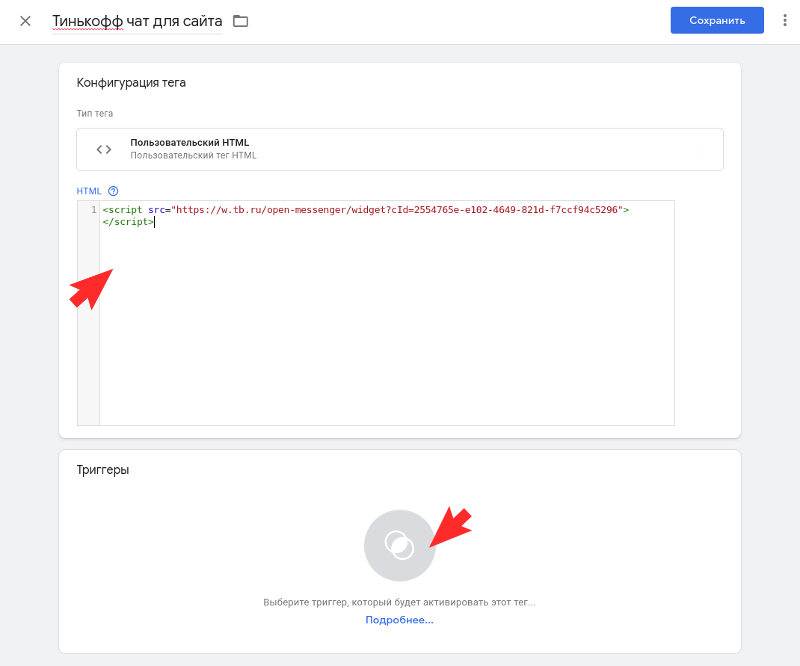Open HTML help question mark icon
800x666 pixels.
(x=113, y=191)
